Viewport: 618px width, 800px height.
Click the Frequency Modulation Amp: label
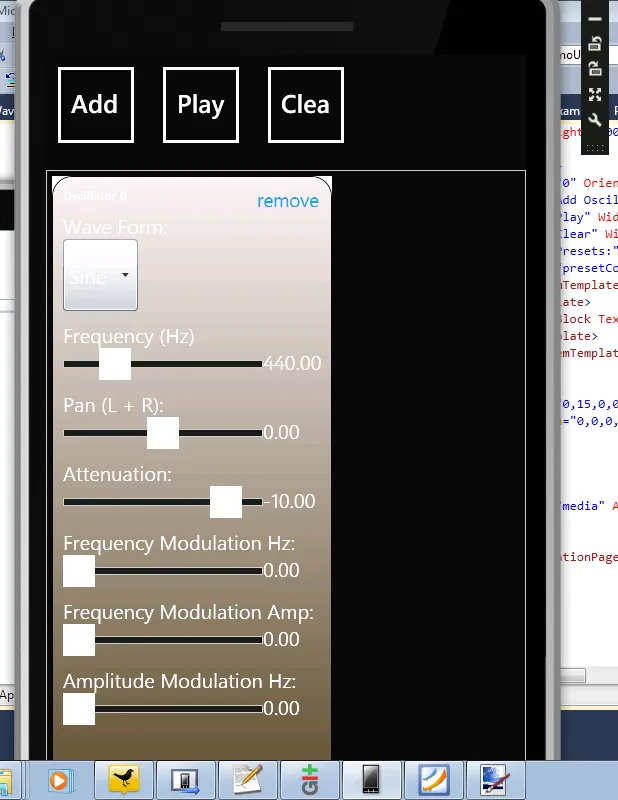pyautogui.click(x=188, y=612)
